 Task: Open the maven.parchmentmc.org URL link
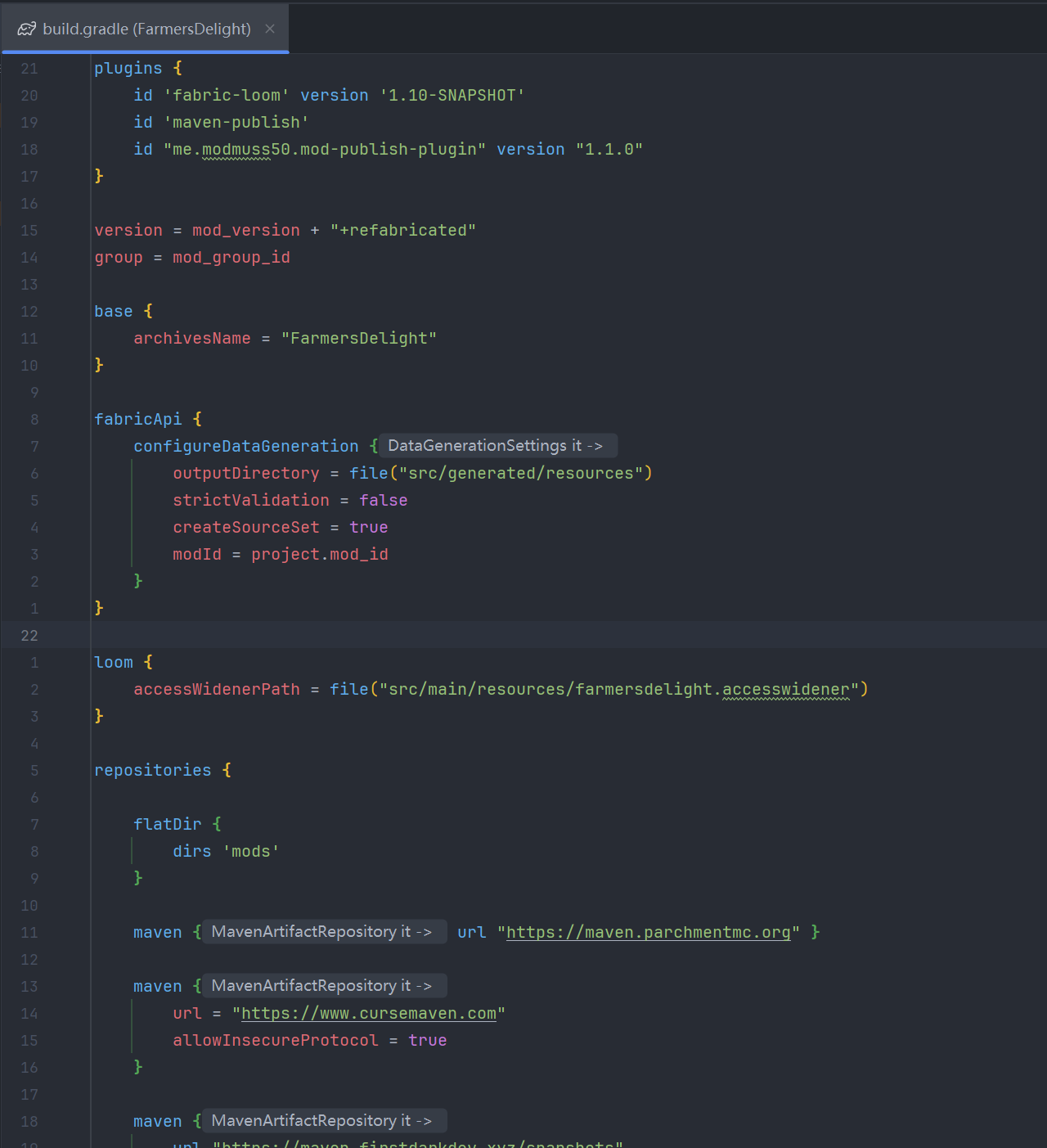click(648, 932)
